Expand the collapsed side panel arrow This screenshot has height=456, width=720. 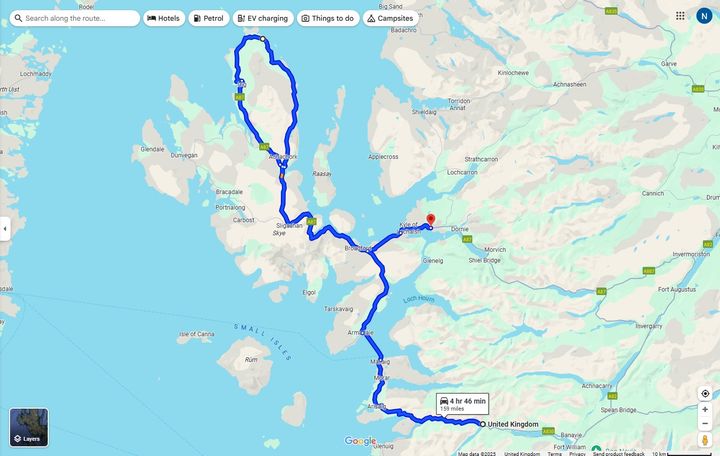pyautogui.click(x=5, y=229)
